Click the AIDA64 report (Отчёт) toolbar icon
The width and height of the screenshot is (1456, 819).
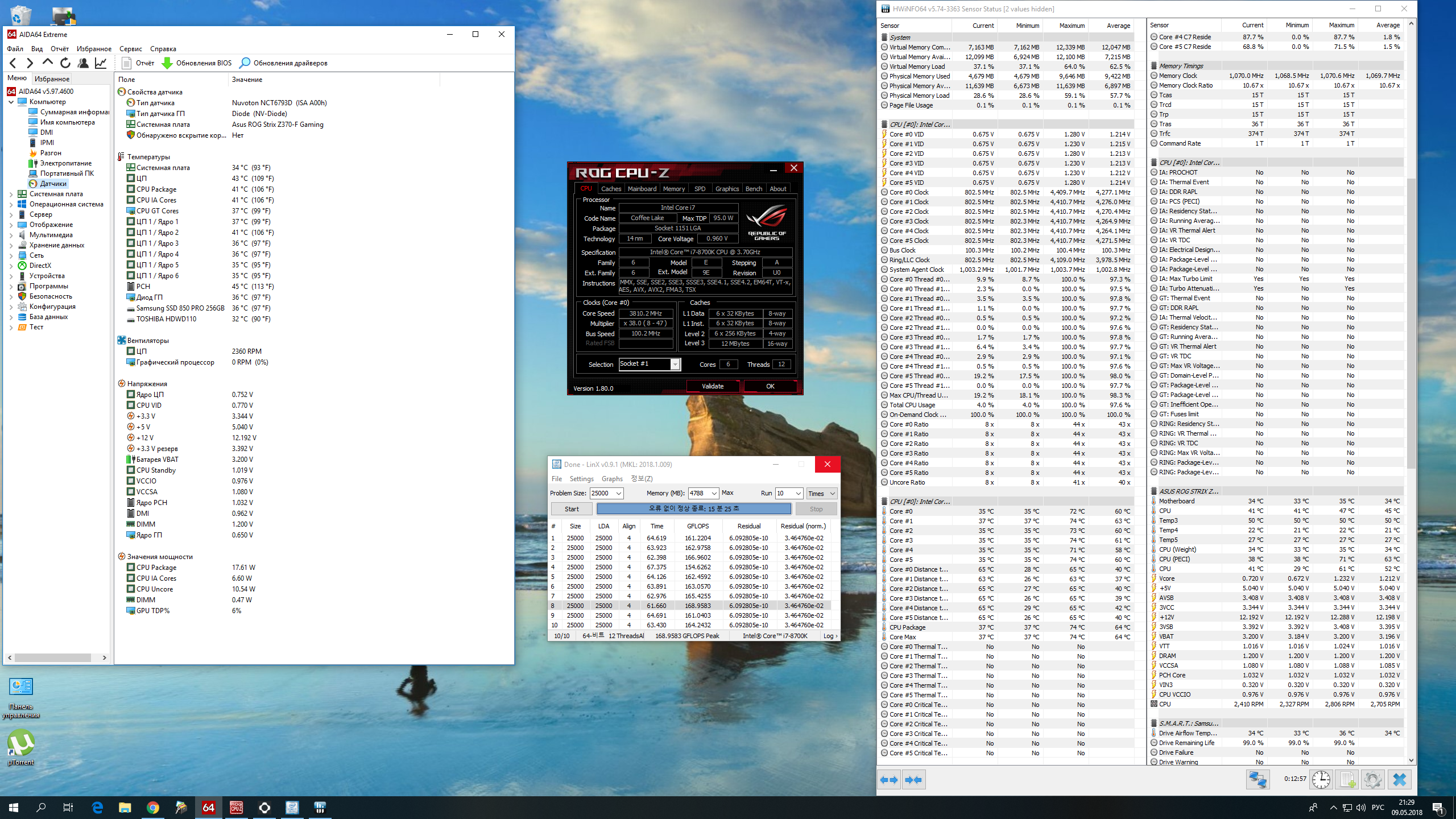(127, 63)
